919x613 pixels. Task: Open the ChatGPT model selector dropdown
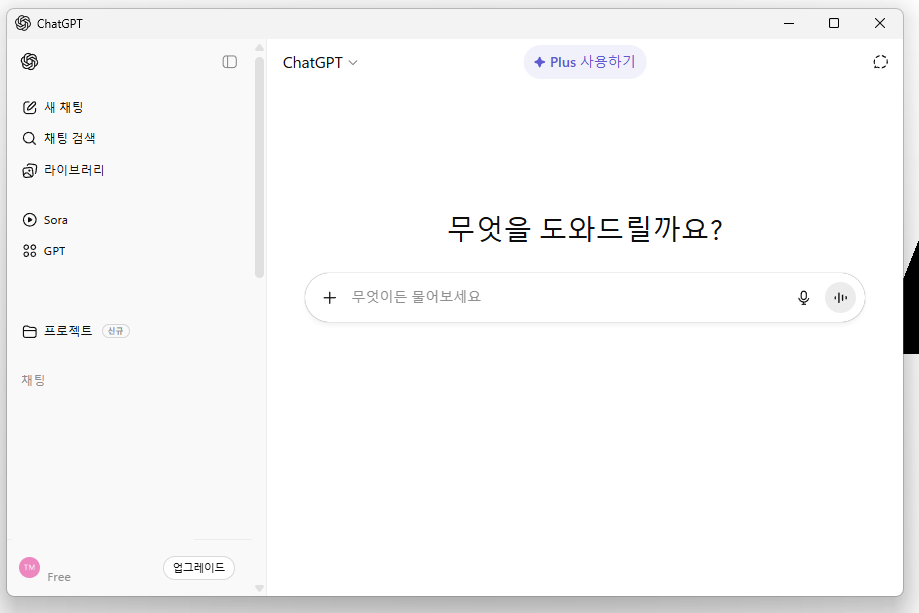320,63
